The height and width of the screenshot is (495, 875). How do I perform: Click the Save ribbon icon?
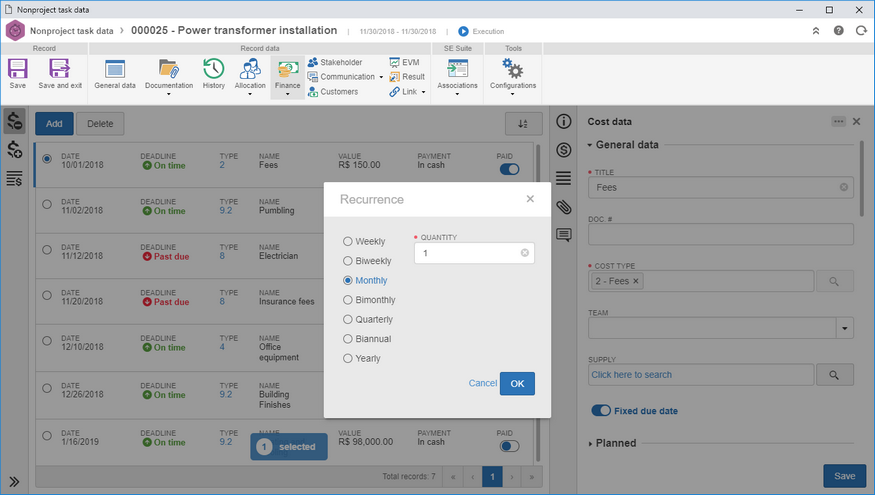pos(17,69)
